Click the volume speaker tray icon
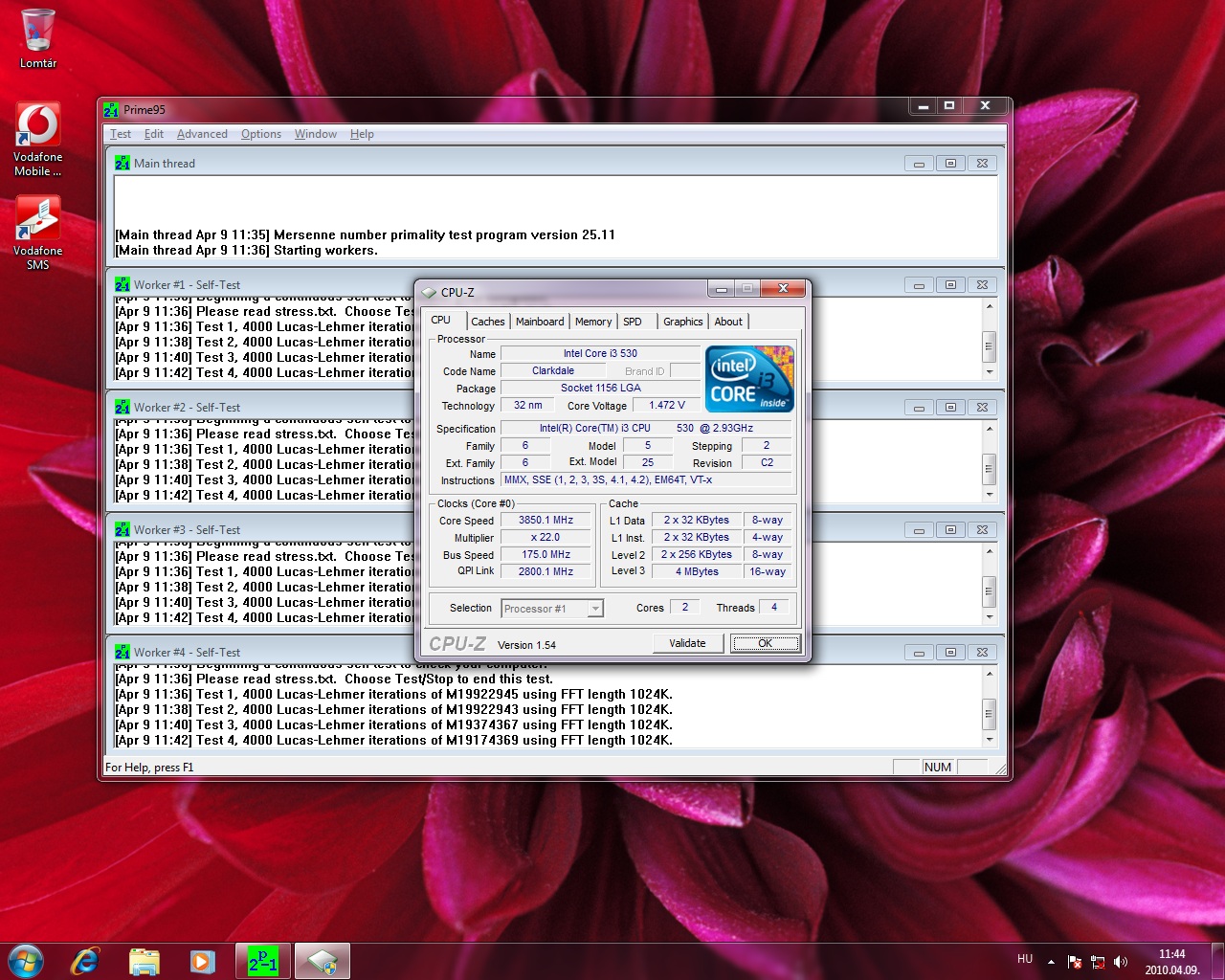This screenshot has width=1225, height=980. [x=1121, y=962]
